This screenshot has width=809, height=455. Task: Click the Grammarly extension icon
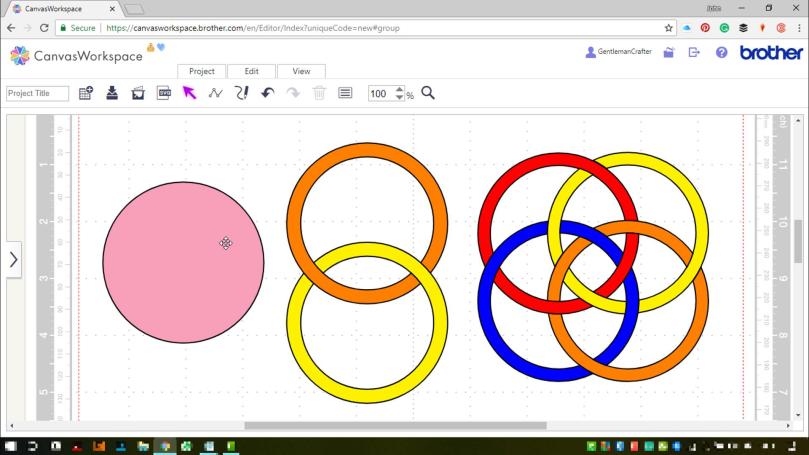pos(724,28)
